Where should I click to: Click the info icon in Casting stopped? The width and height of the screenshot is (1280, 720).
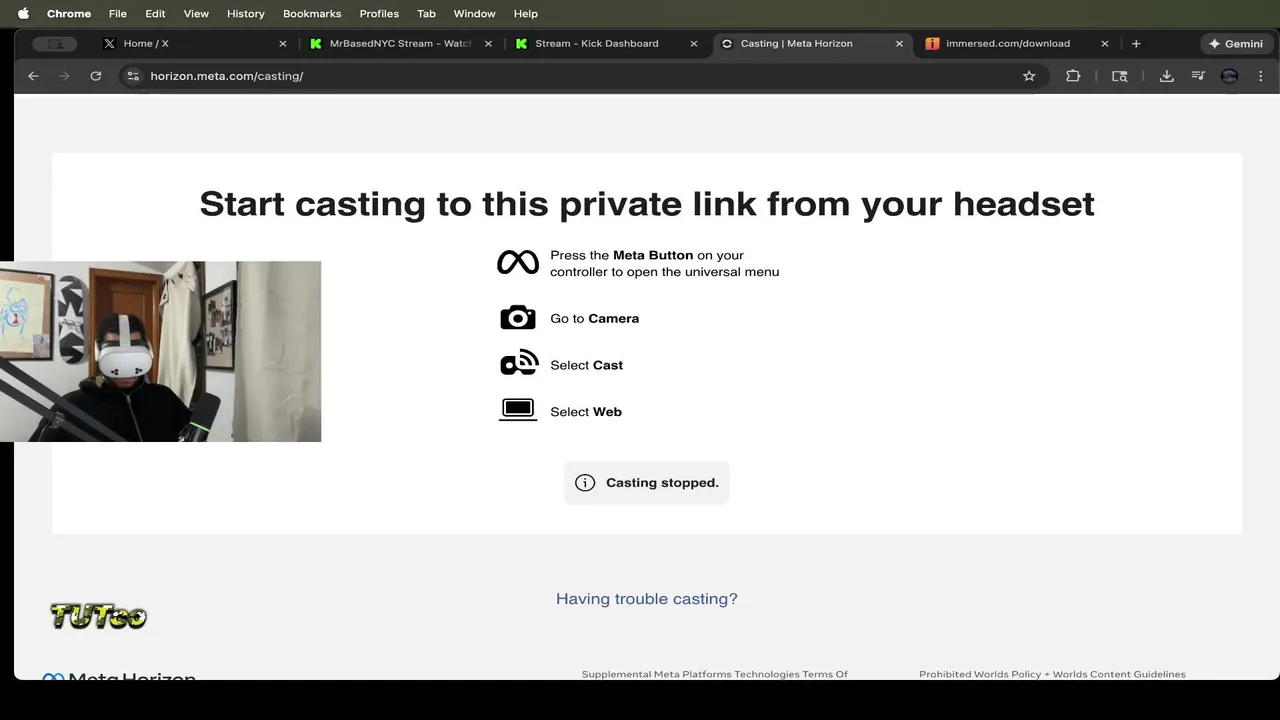(x=585, y=483)
